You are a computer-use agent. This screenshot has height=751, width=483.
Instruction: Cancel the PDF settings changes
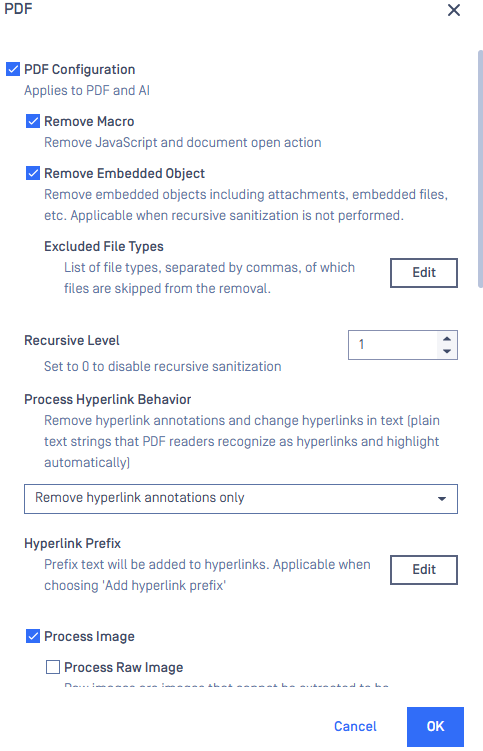tap(355, 726)
